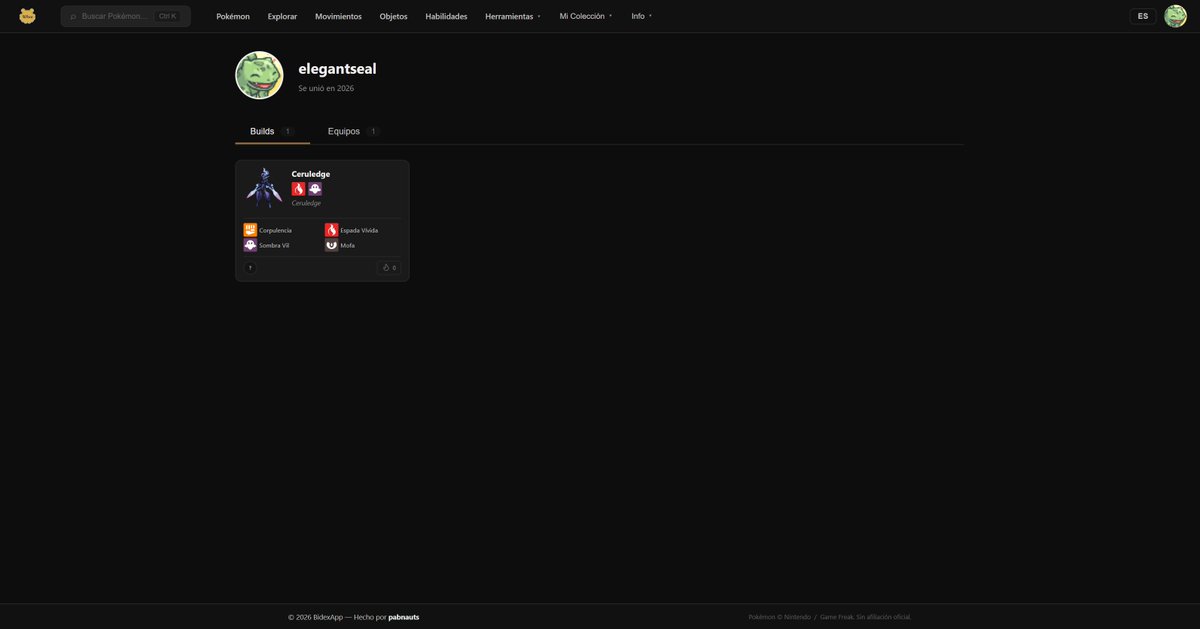This screenshot has height=629, width=1200.
Task: Click the Sombra Vil ghost move icon
Action: pos(250,245)
